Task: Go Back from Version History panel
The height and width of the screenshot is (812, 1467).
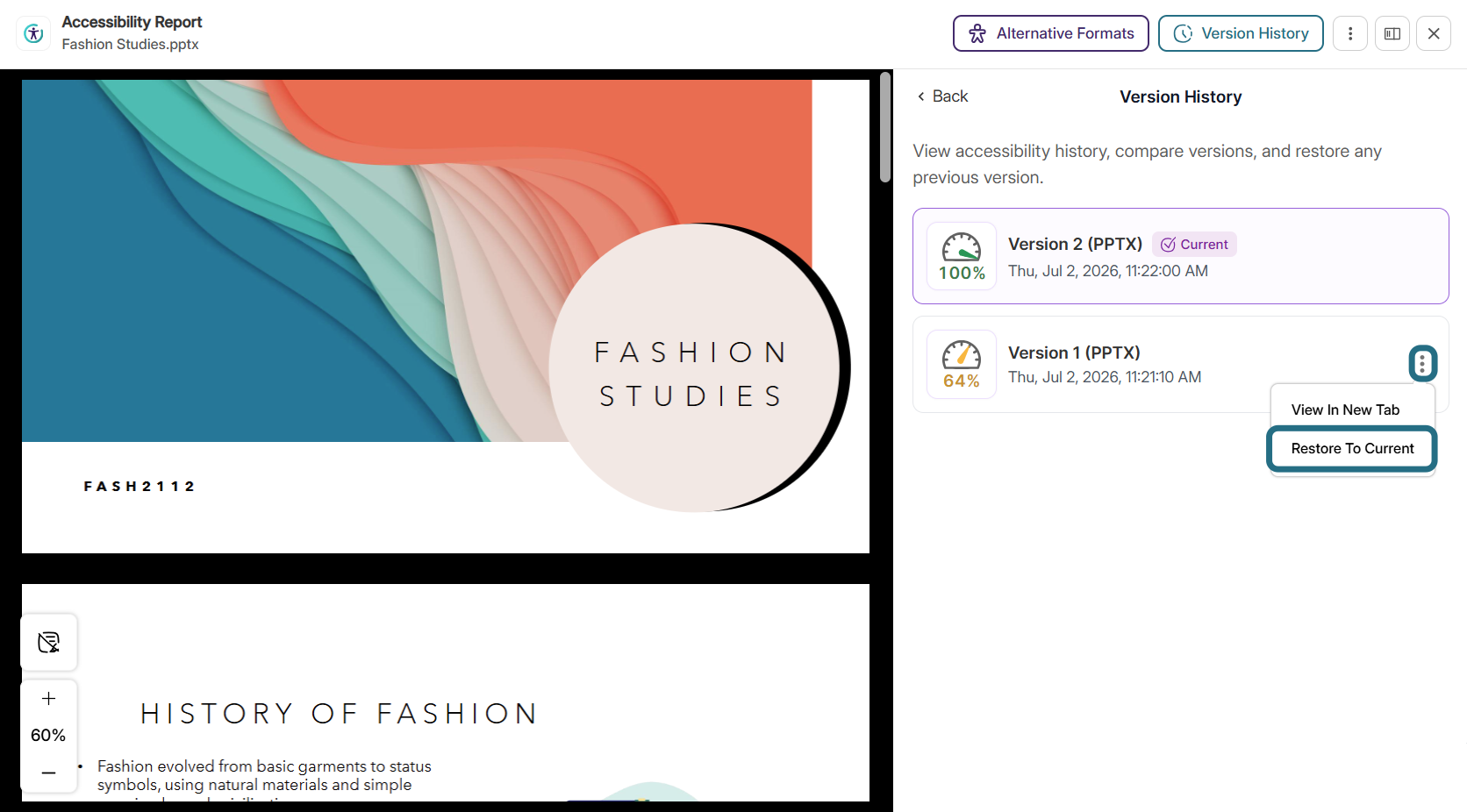Action: 942,96
